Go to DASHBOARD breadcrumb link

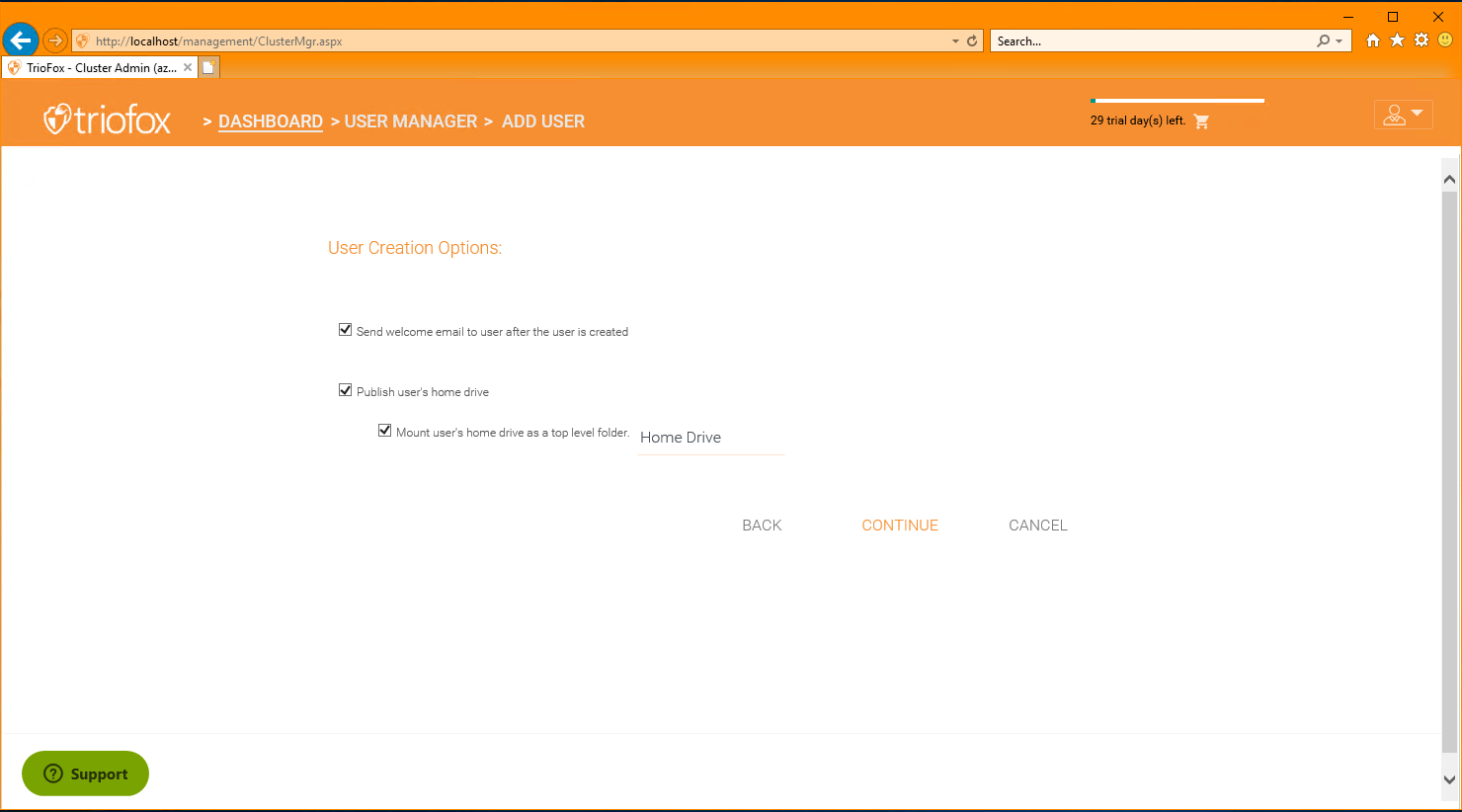(271, 122)
